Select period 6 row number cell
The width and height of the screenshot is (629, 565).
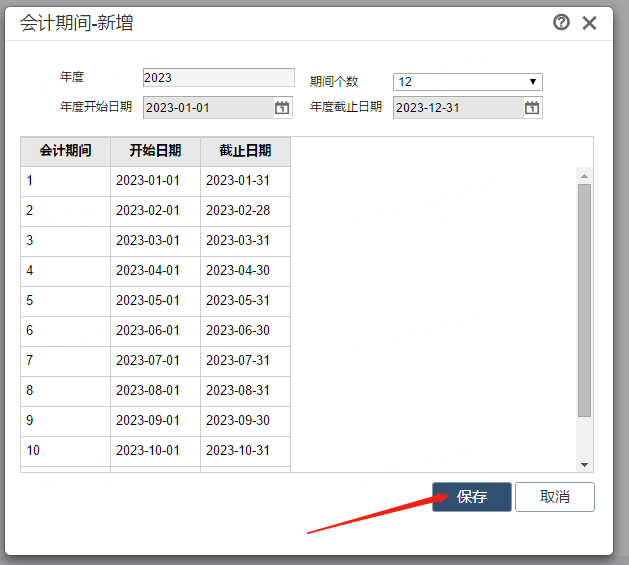point(65,331)
